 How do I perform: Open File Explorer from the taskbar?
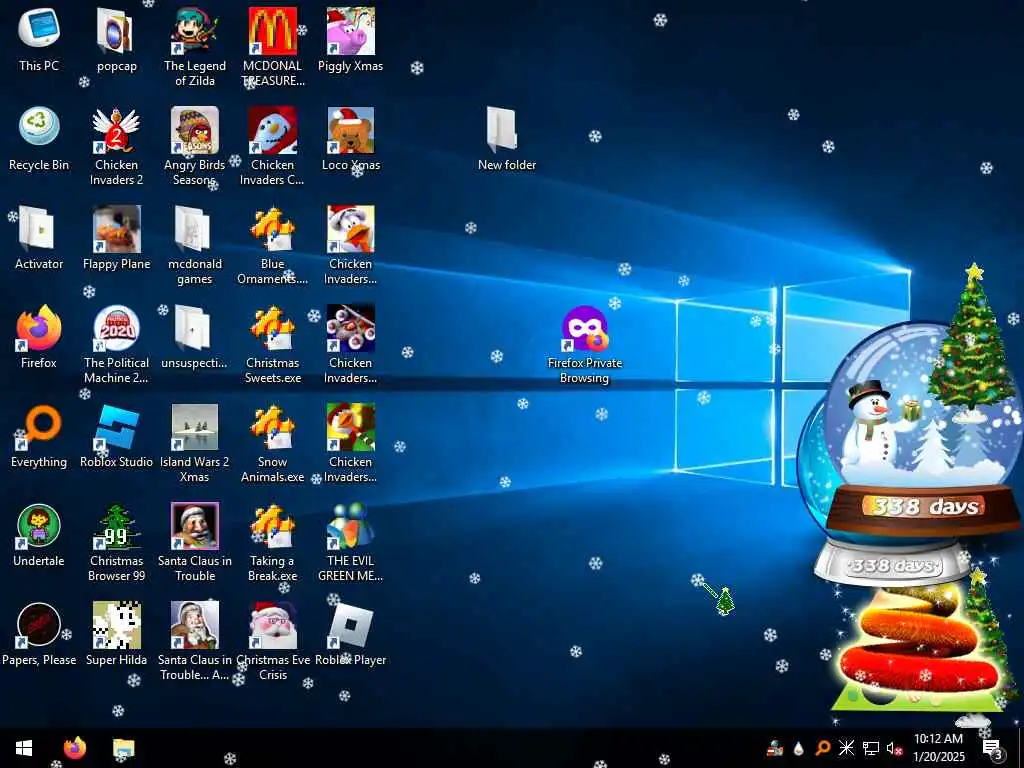pos(123,748)
